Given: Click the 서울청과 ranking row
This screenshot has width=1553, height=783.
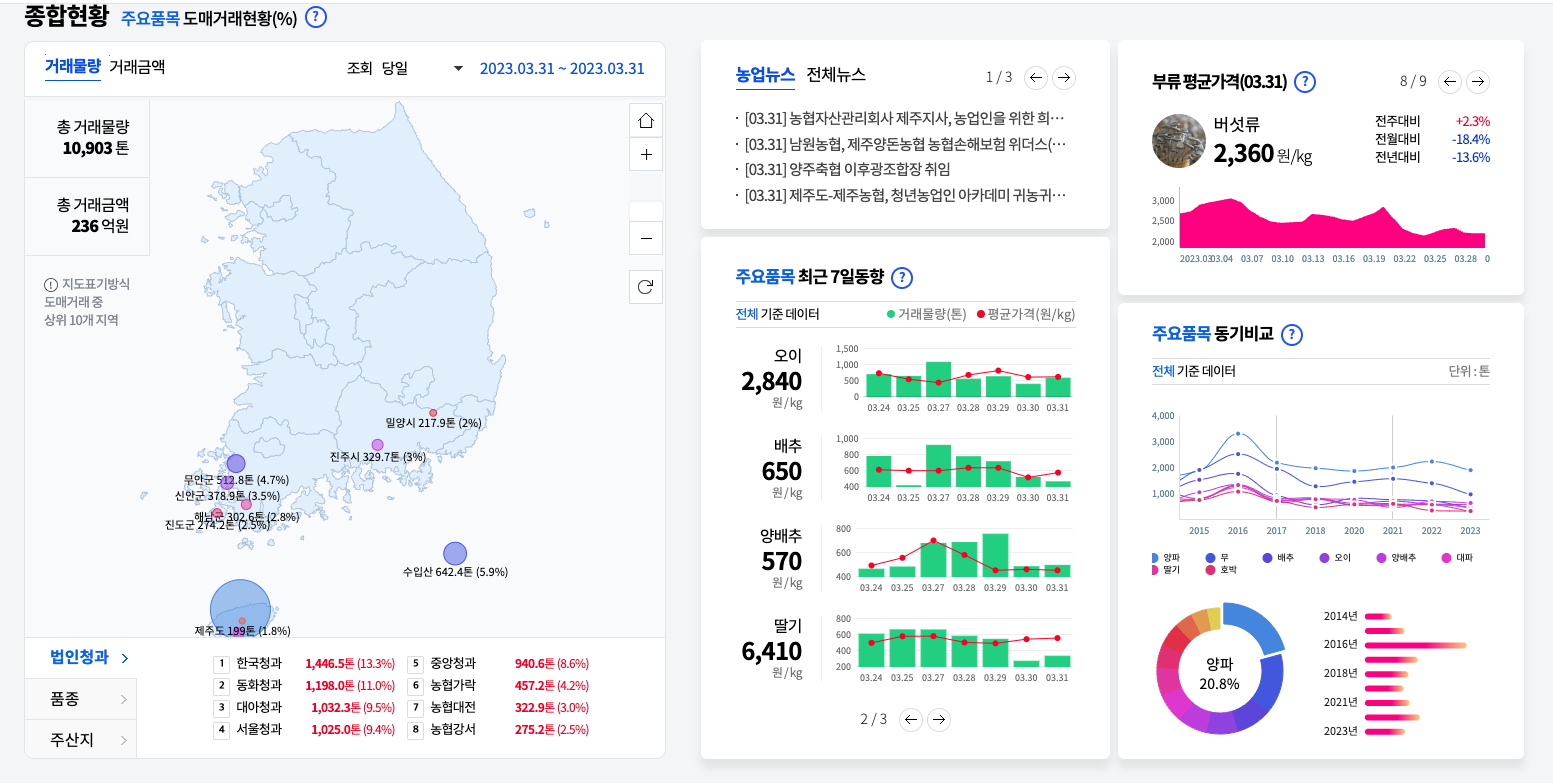Looking at the screenshot, I should click(x=303, y=729).
